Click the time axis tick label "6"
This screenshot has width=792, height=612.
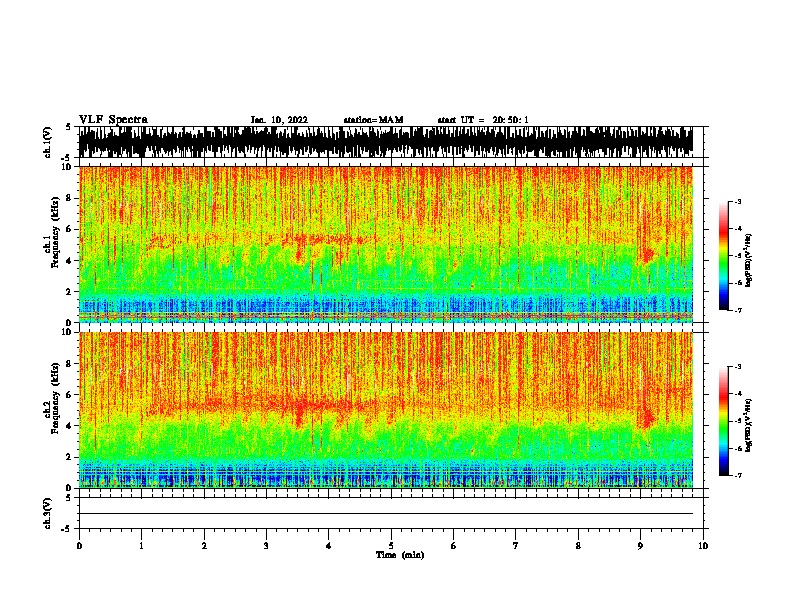tap(454, 546)
